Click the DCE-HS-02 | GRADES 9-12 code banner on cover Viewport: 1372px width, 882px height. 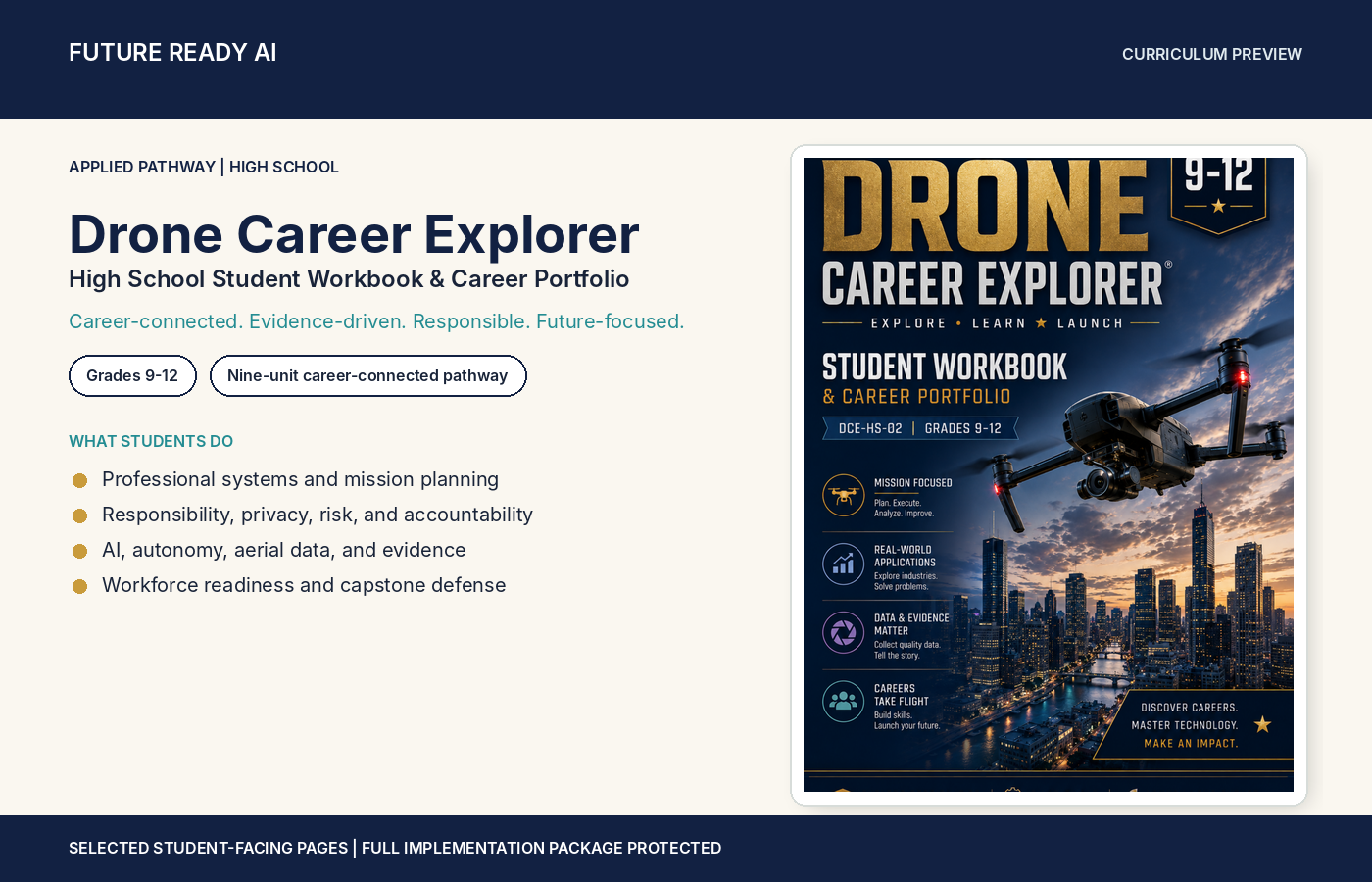[x=920, y=428]
